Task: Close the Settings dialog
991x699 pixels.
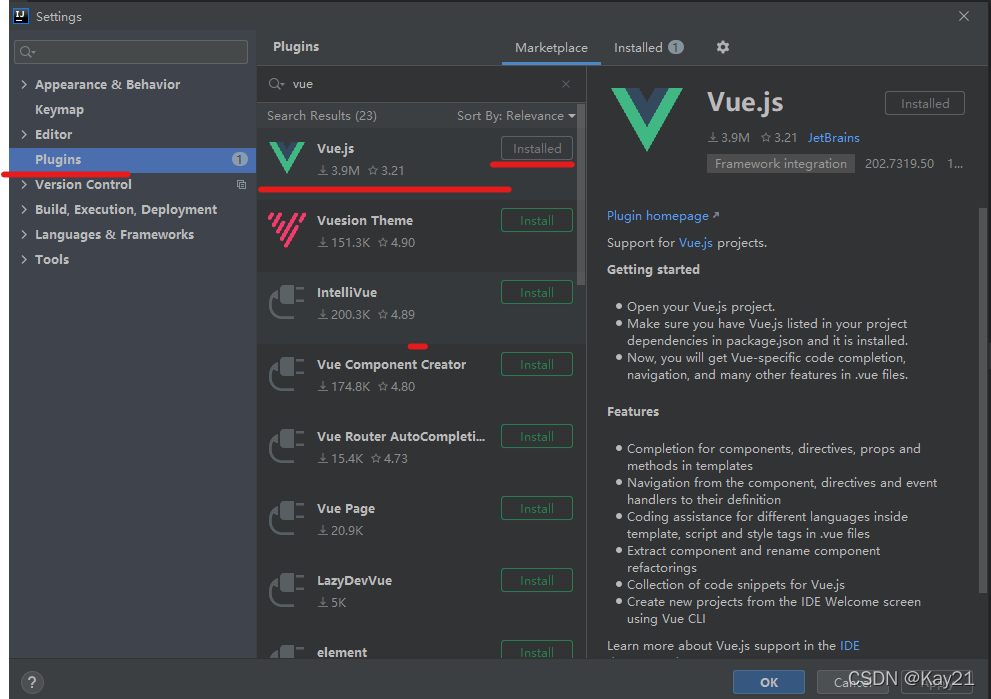Action: pyautogui.click(x=963, y=16)
